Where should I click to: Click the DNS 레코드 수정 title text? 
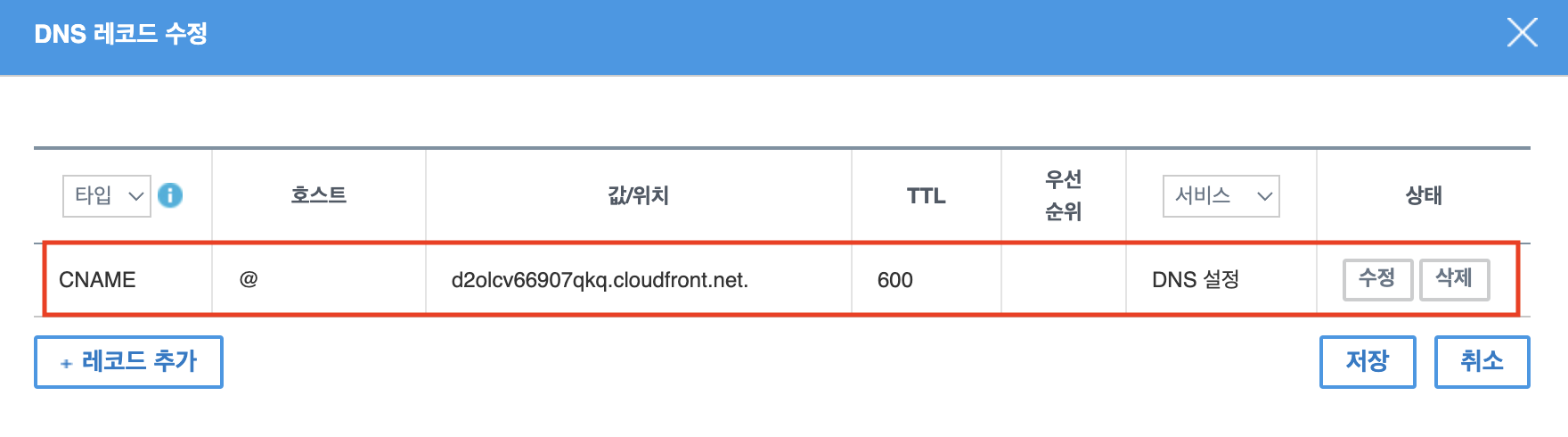(121, 34)
